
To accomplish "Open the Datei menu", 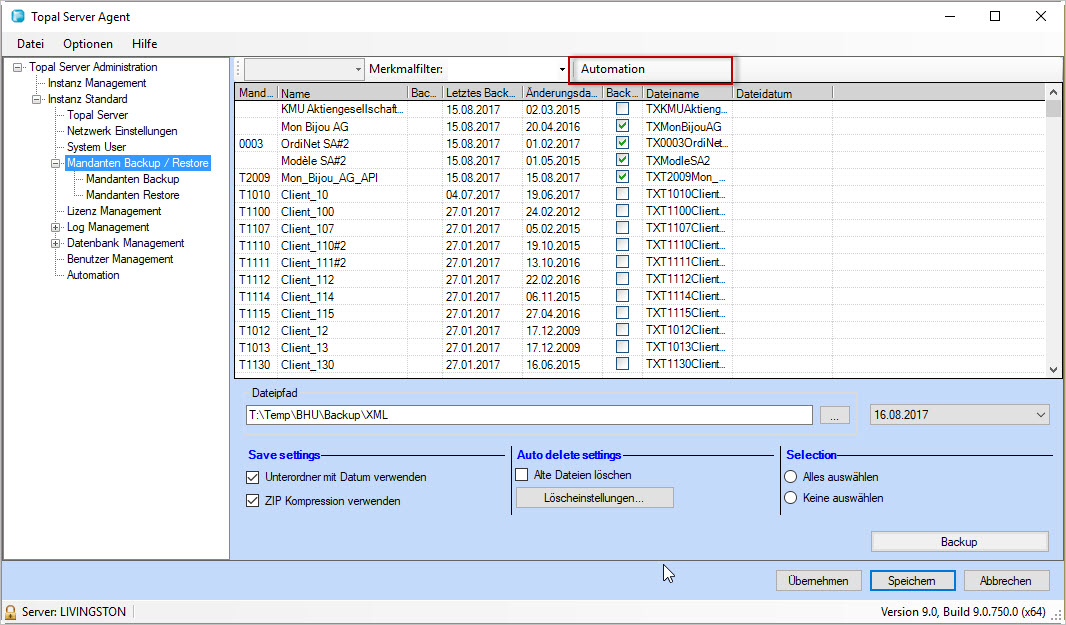I will click(31, 44).
